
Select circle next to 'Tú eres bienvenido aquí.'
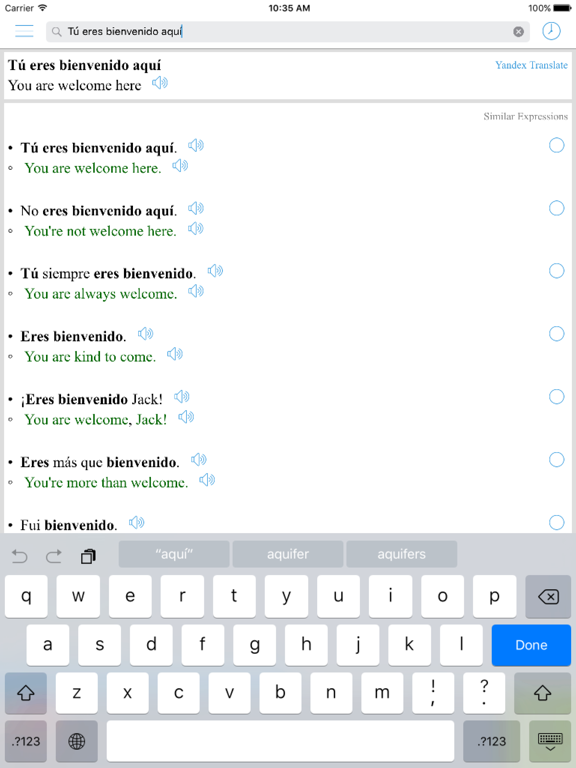click(x=556, y=145)
